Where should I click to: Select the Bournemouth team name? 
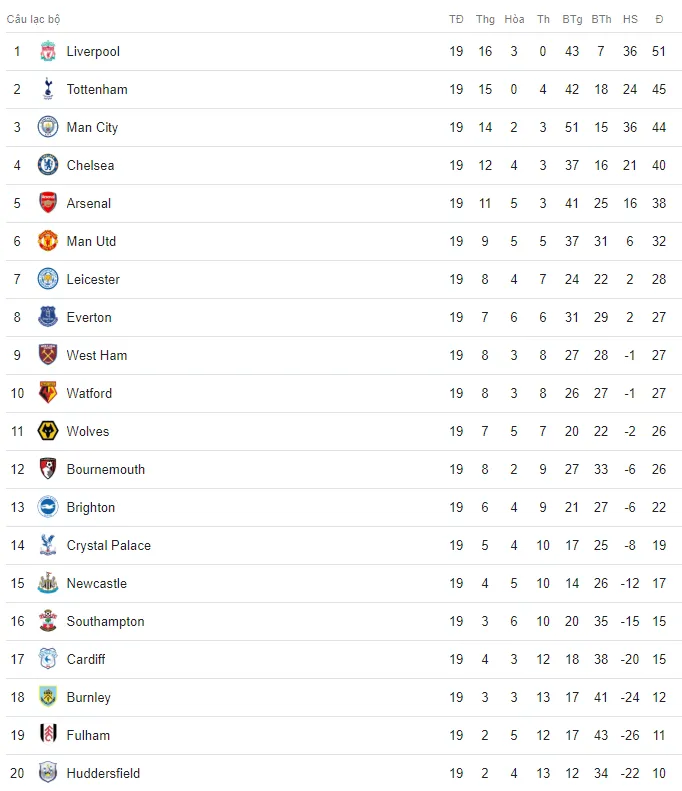[106, 469]
